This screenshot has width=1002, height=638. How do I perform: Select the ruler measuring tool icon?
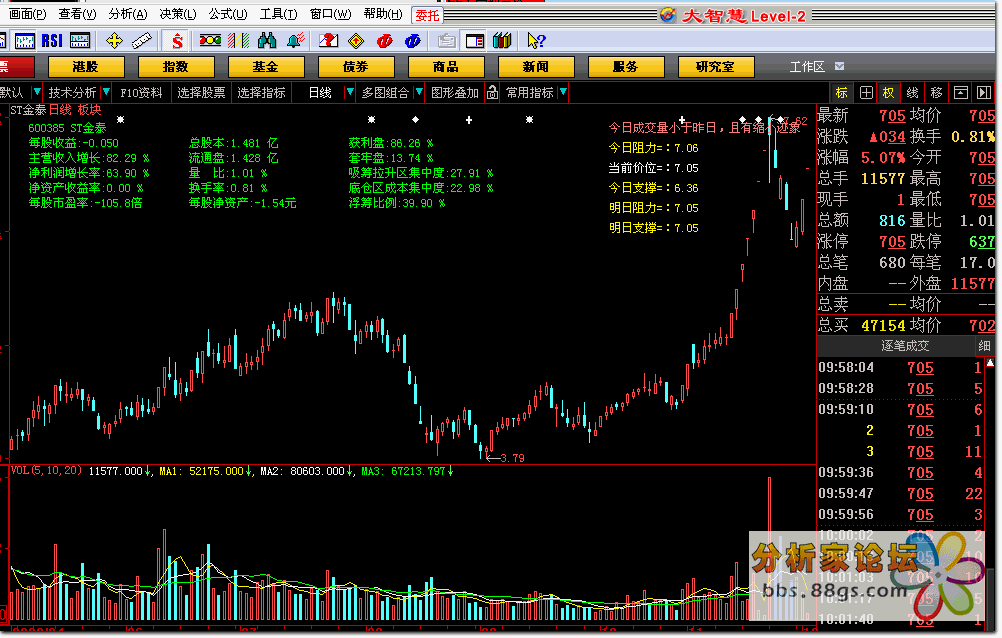[141, 41]
